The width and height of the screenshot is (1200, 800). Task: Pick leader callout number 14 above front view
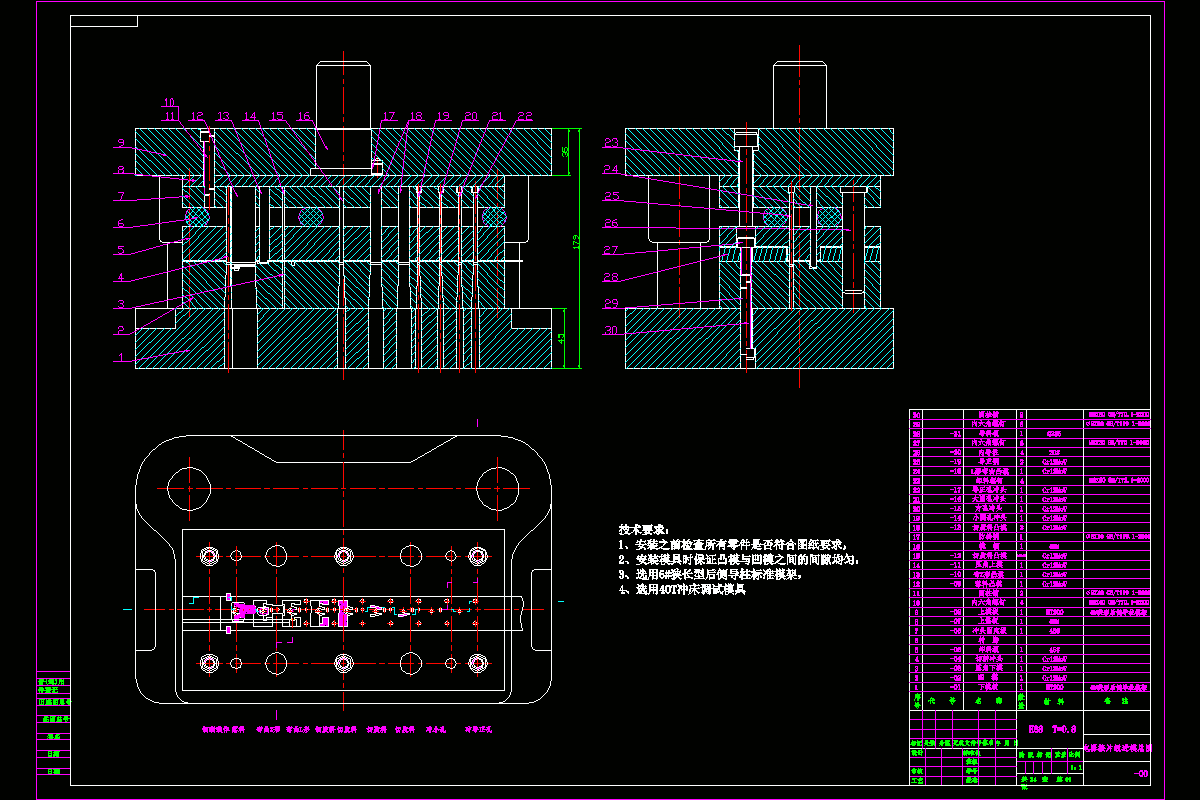250,117
